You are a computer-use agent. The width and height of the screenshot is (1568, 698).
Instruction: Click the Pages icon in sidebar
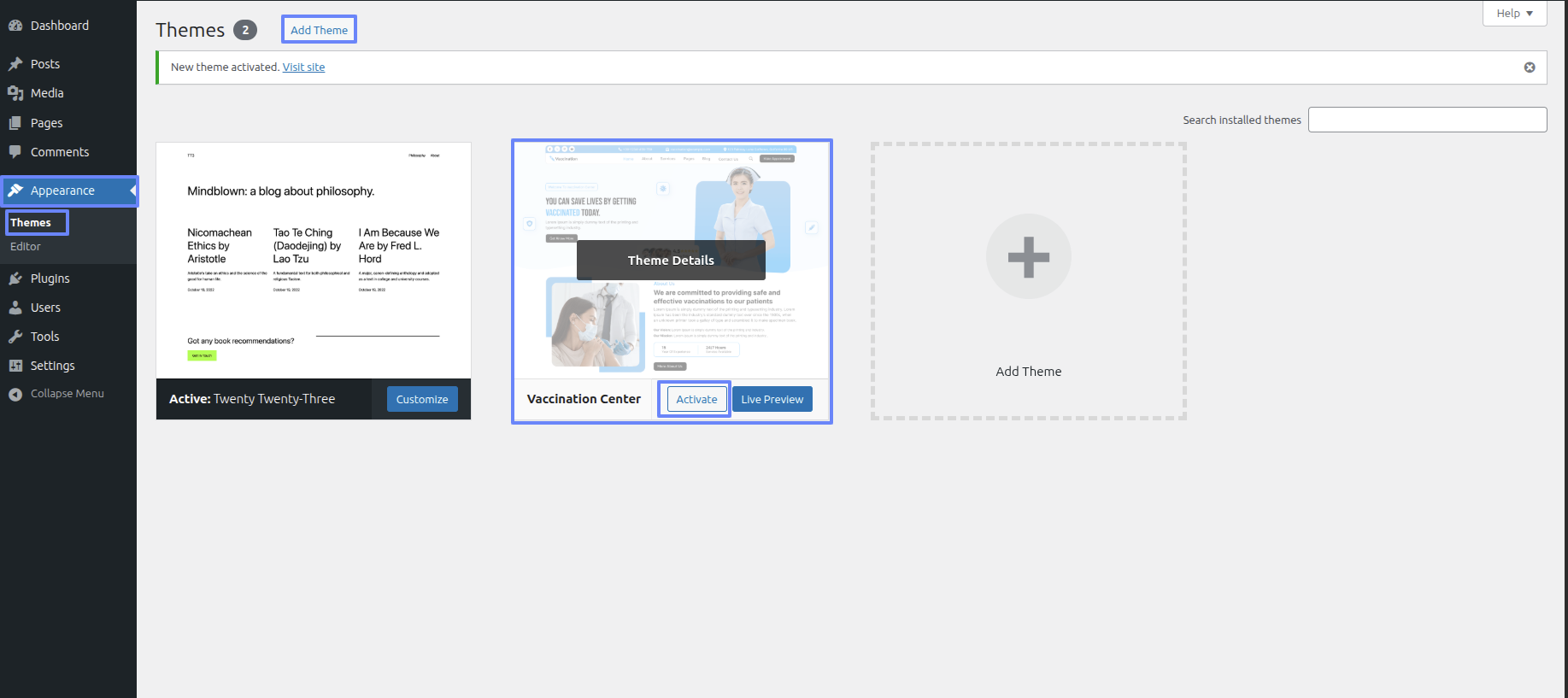pyautogui.click(x=15, y=123)
